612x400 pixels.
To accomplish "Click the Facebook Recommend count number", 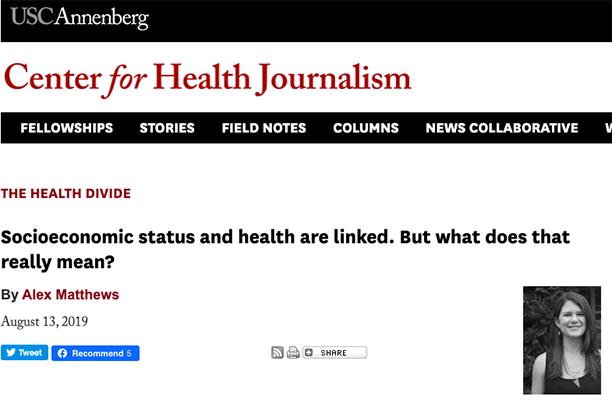I will coord(129,353).
